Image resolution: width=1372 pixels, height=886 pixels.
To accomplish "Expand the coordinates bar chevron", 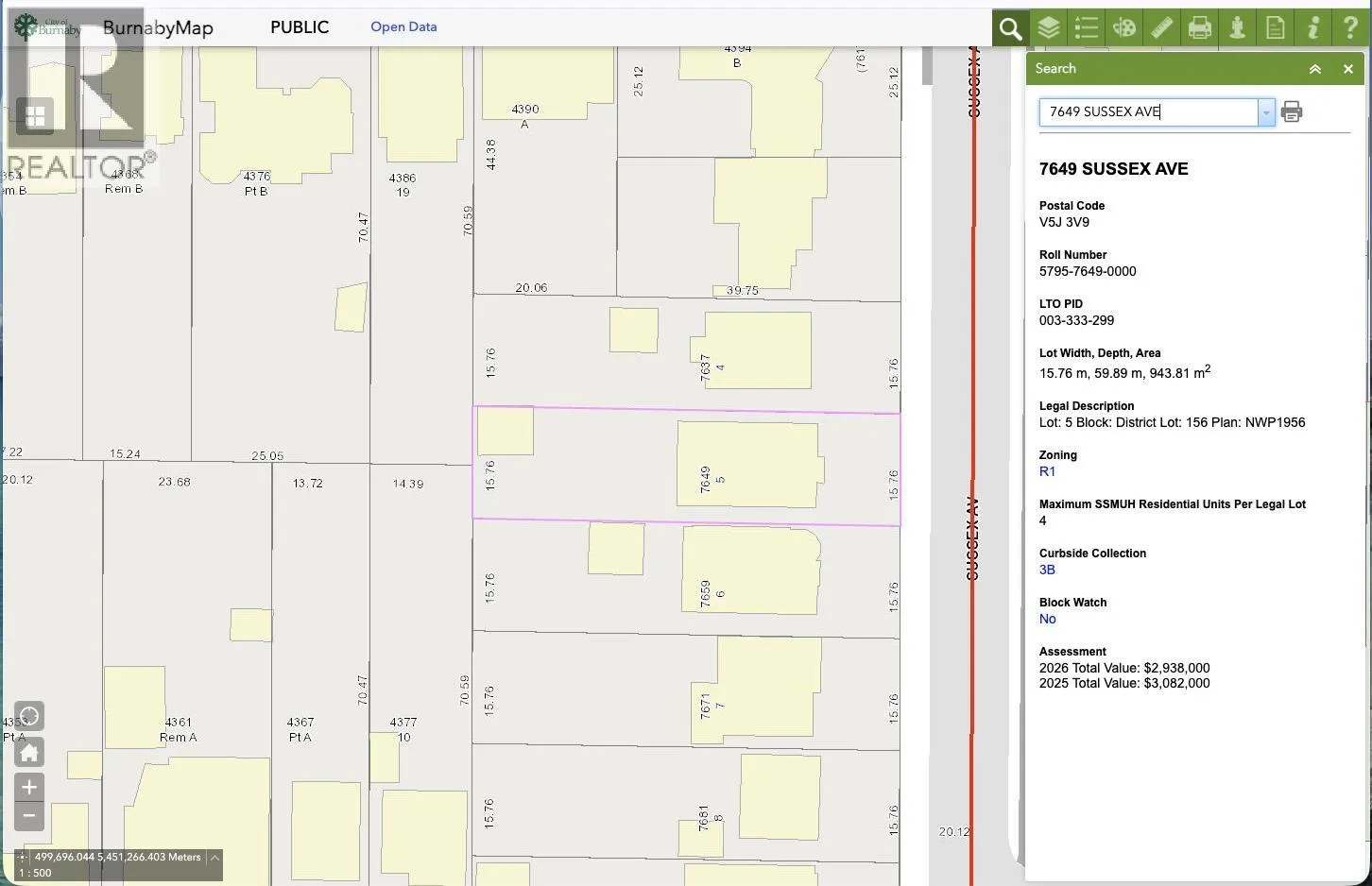I will (x=214, y=858).
